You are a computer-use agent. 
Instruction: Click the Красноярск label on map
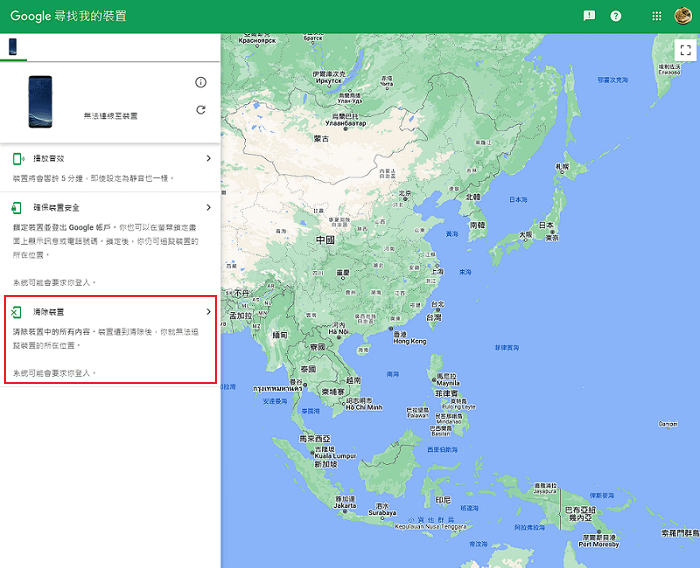pyautogui.click(x=257, y=40)
